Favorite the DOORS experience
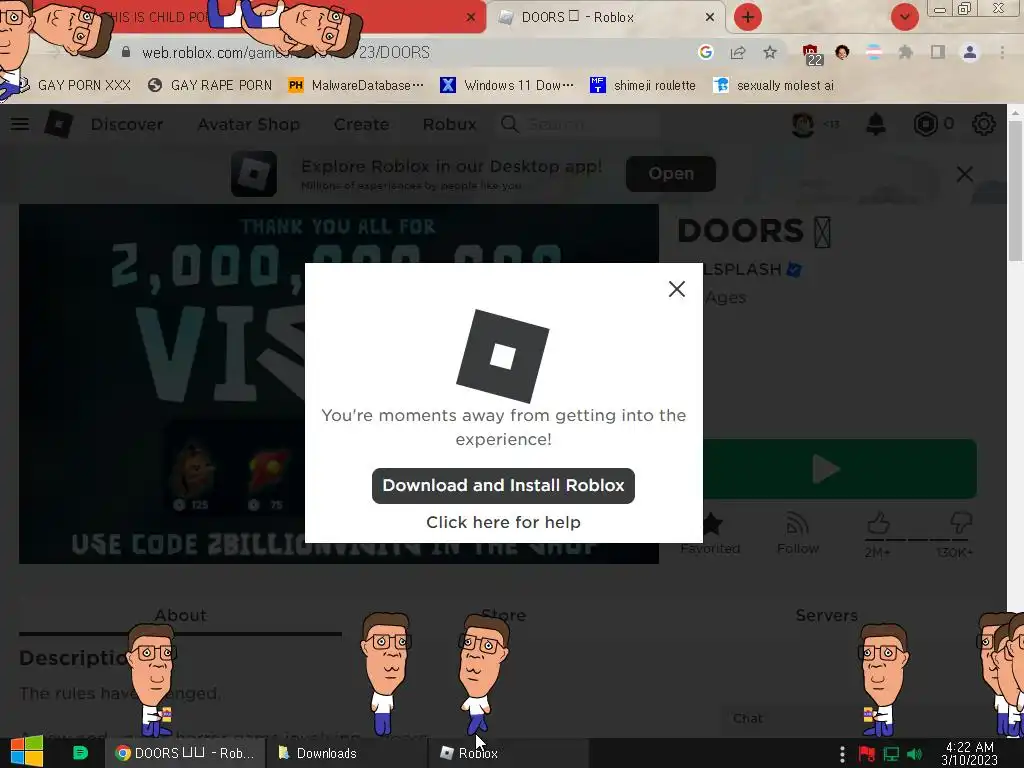Viewport: 1024px width, 768px height. (x=711, y=534)
